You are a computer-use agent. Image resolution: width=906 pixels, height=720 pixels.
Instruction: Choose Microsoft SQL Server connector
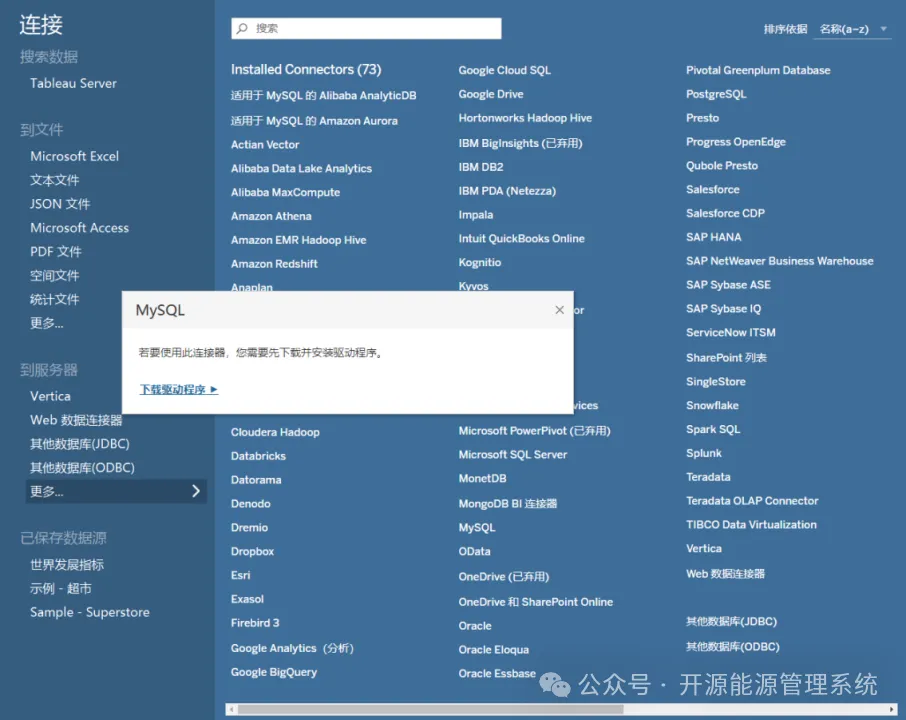pyautogui.click(x=513, y=454)
